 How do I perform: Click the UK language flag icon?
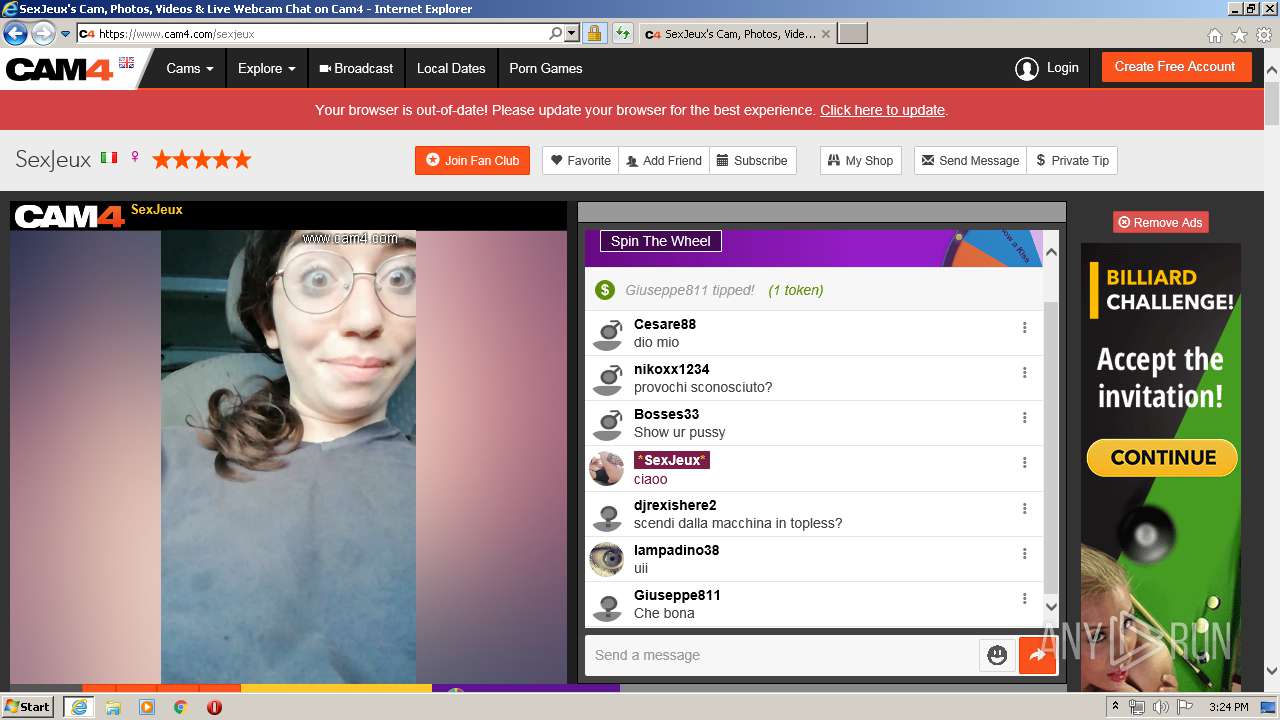pos(126,63)
